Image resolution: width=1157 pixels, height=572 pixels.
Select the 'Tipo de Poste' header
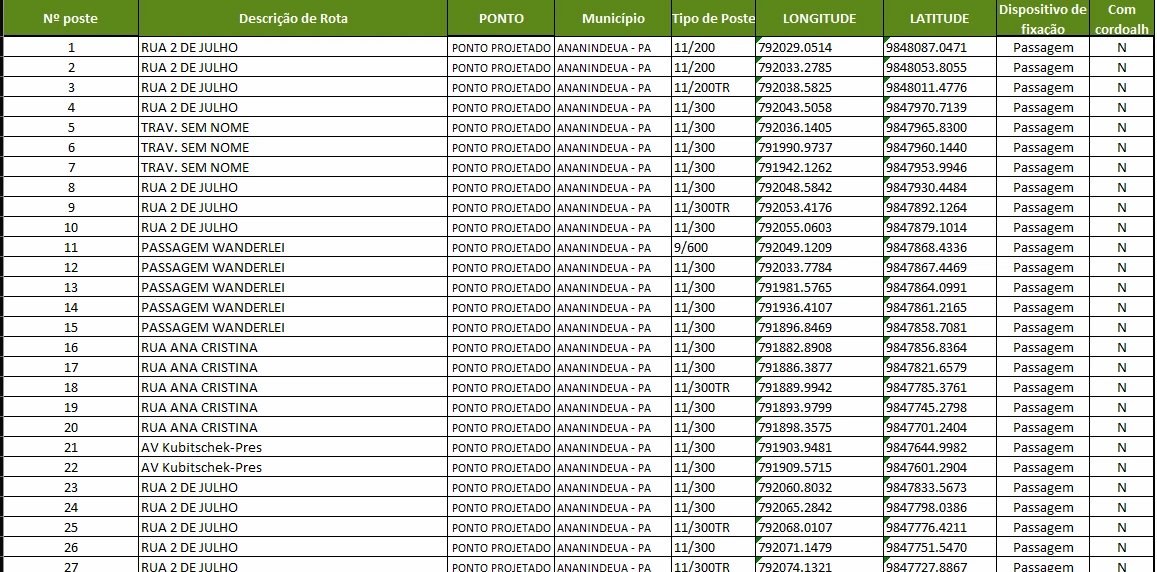pyautogui.click(x=714, y=18)
